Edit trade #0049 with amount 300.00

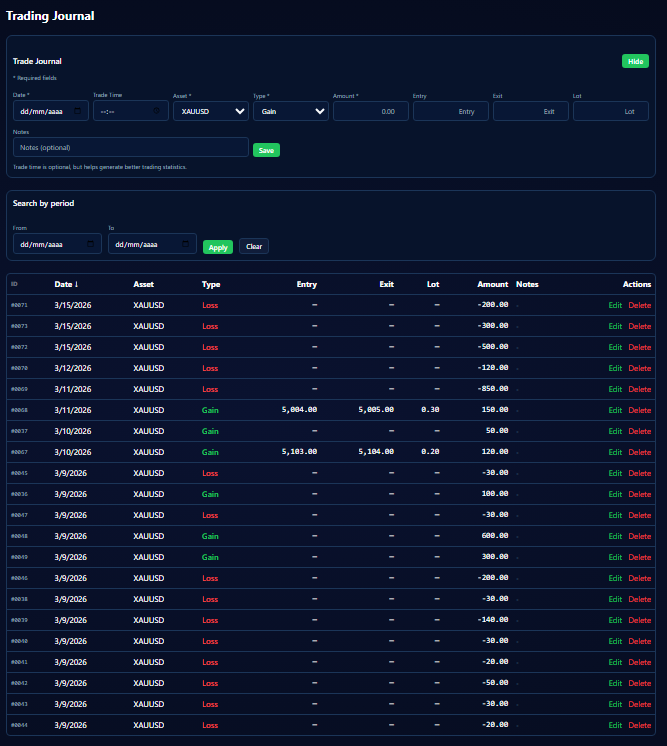click(x=615, y=557)
